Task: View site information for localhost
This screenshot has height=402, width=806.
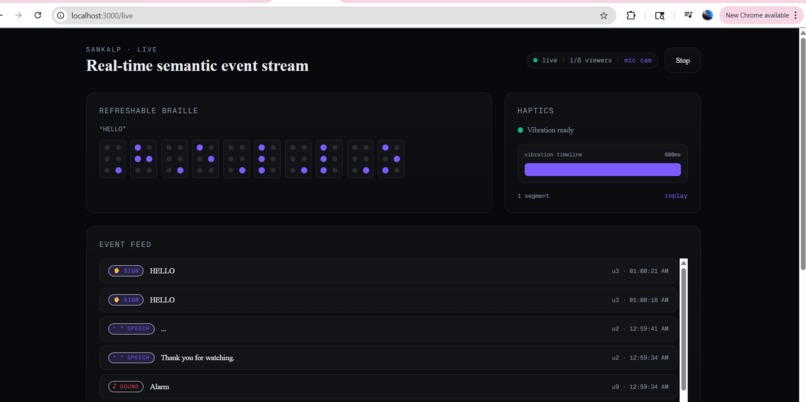Action: pos(61,15)
